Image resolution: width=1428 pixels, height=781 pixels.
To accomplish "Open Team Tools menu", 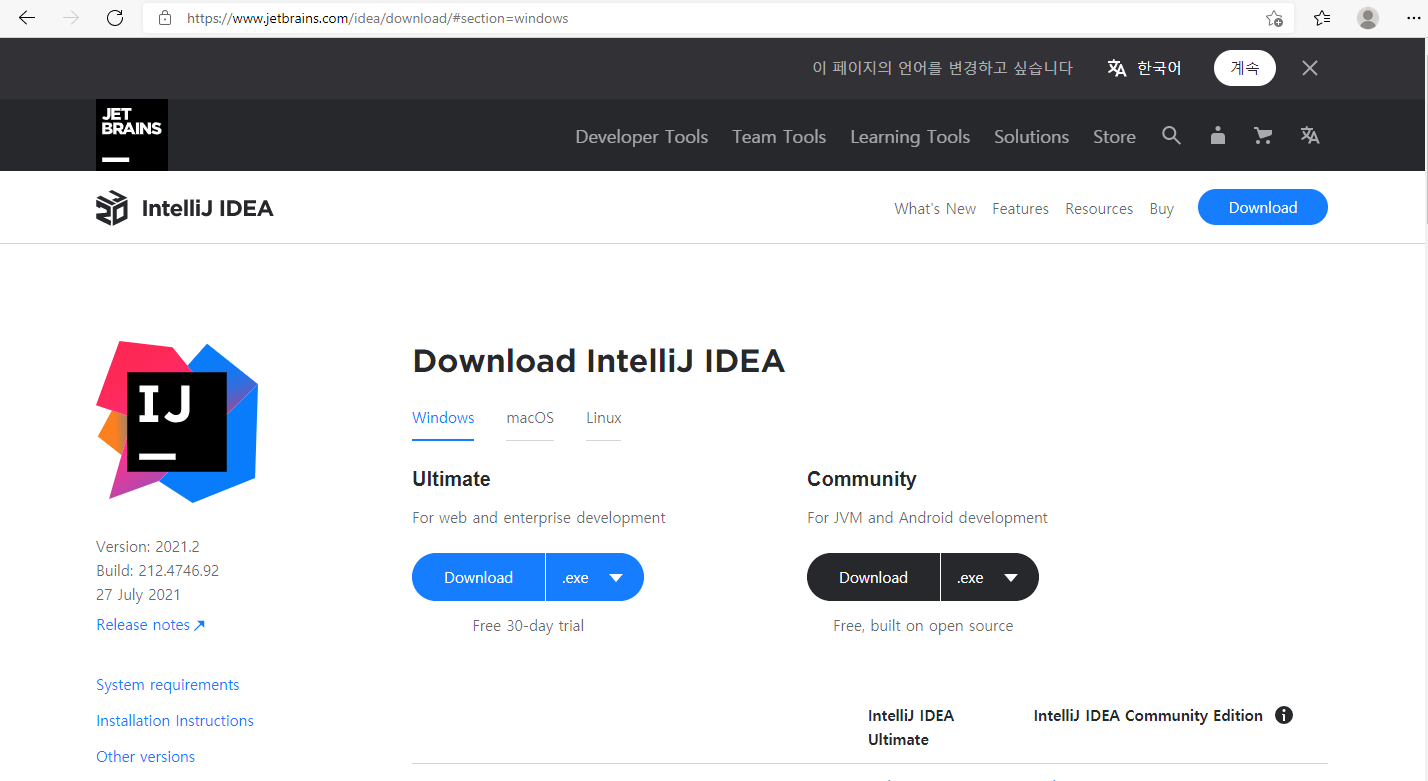I will [x=779, y=137].
